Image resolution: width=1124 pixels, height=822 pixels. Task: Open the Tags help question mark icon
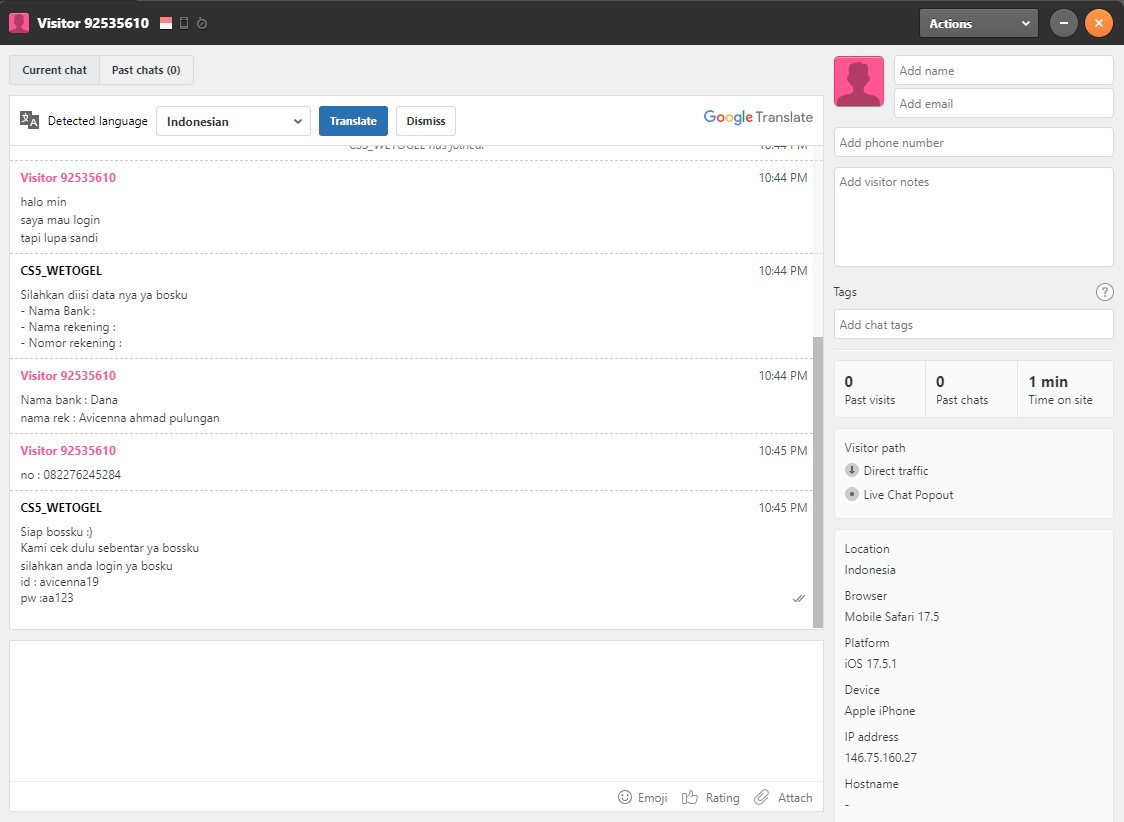click(x=1104, y=292)
